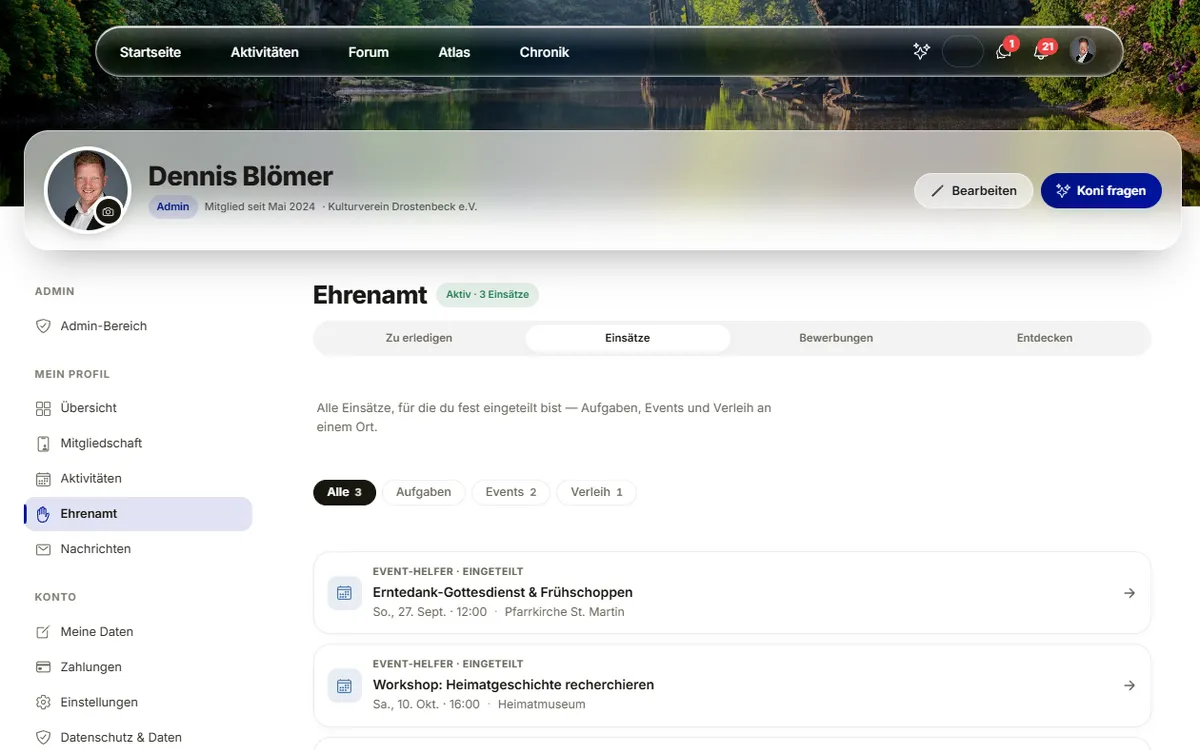The height and width of the screenshot is (750, 1200).
Task: Open Datenschutz & Daten in sidebar
Action: pyautogui.click(x=138, y=737)
